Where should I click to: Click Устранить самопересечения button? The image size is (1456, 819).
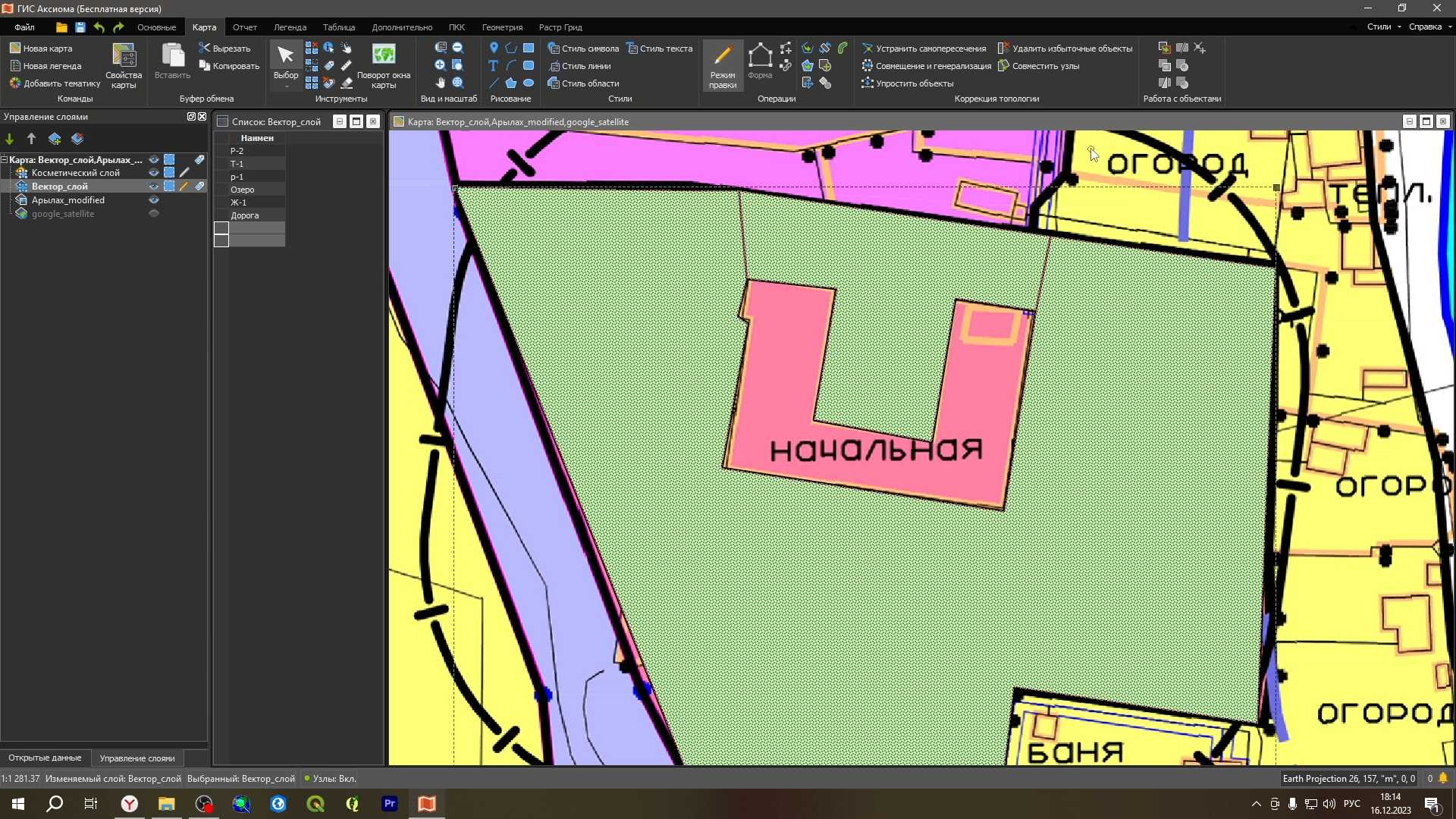click(924, 49)
